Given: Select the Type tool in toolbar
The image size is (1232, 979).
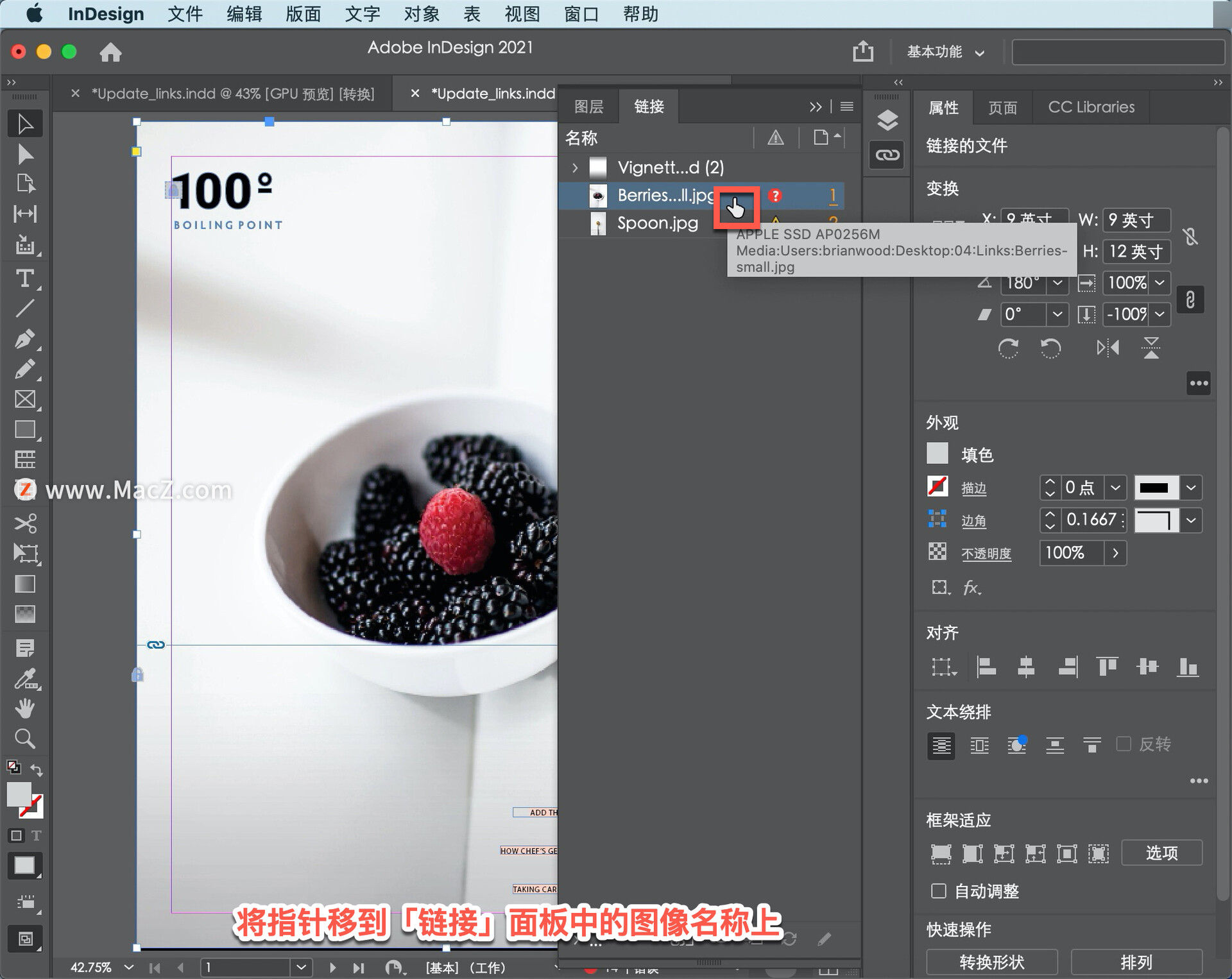Looking at the screenshot, I should click(24, 278).
